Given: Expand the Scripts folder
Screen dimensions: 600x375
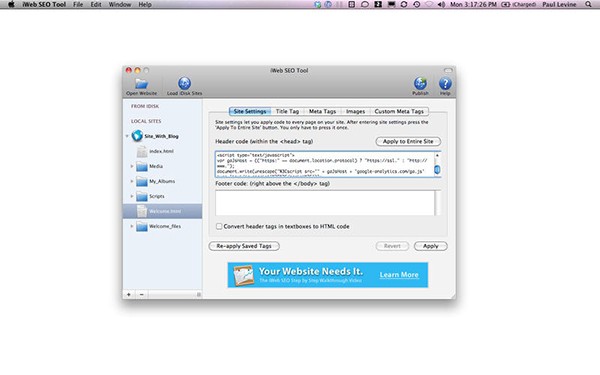Looking at the screenshot, I should [x=132, y=196].
